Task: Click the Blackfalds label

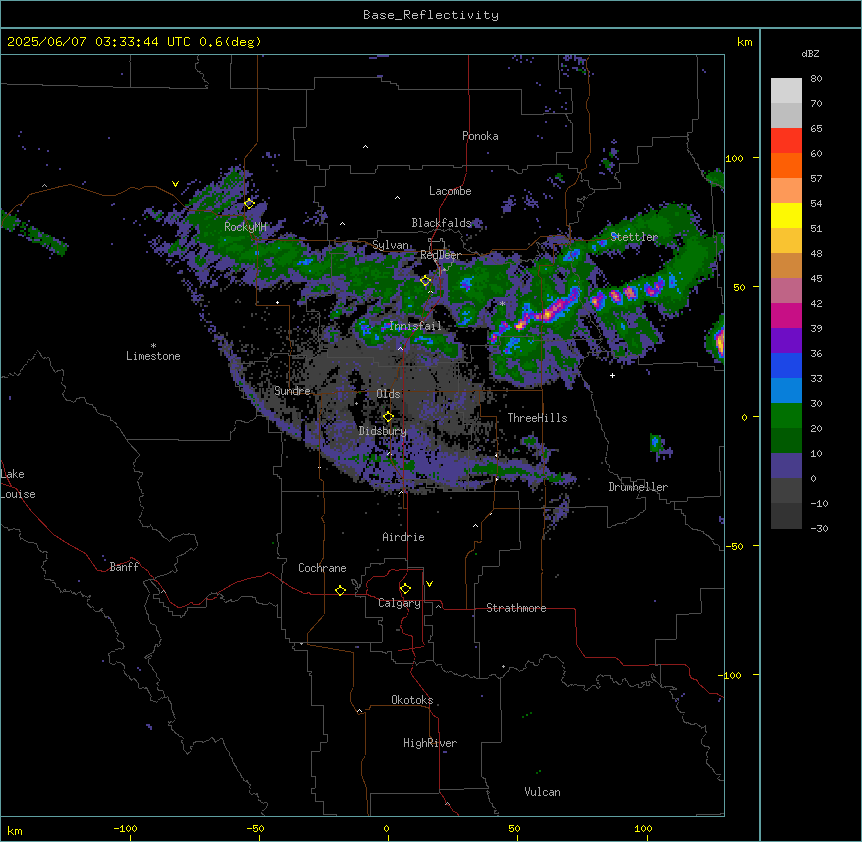Action: click(x=441, y=223)
